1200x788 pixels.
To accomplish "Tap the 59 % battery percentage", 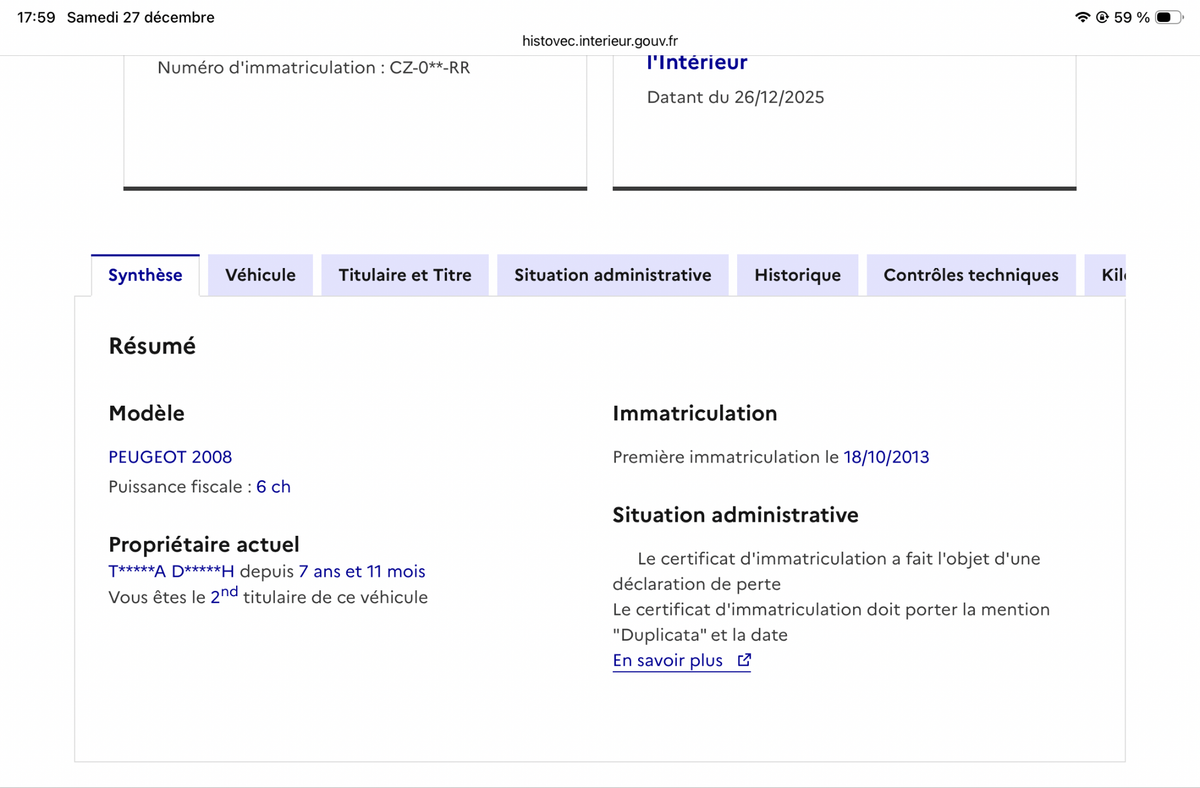I will 1131,17.
